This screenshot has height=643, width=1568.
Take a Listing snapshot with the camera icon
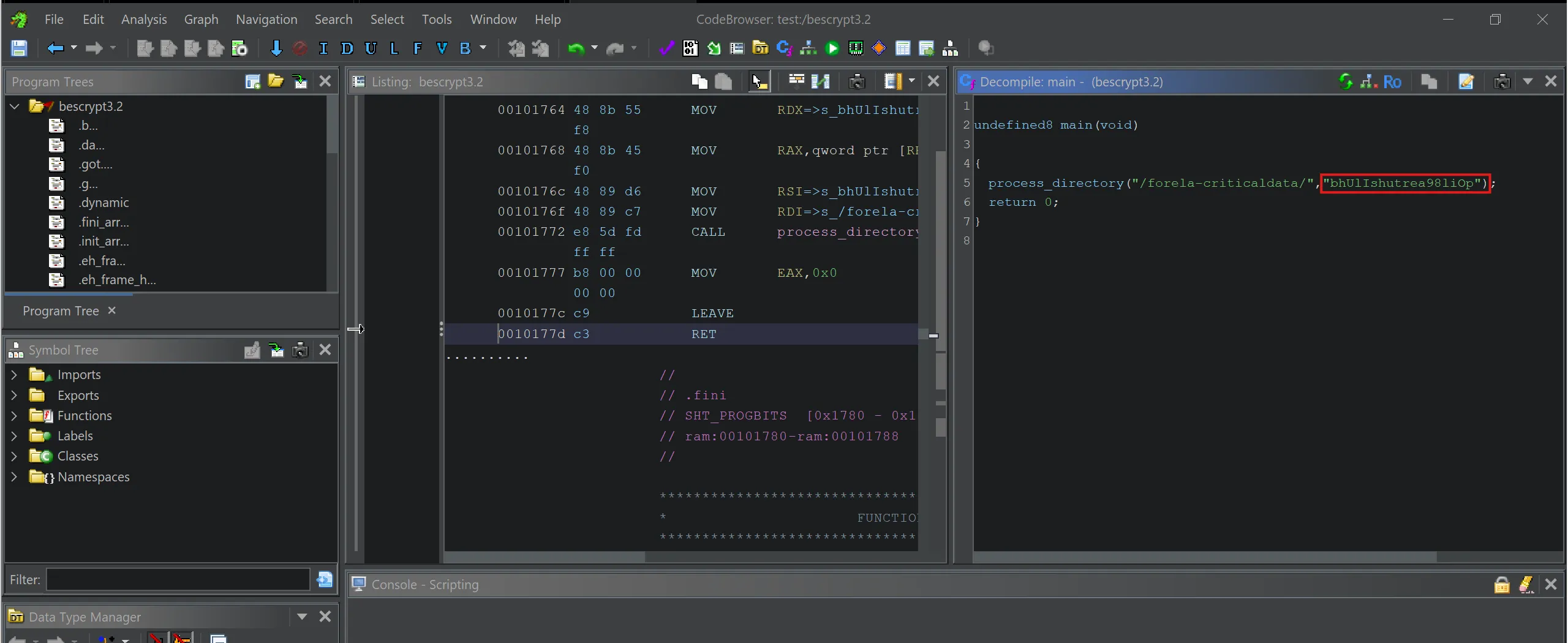point(857,81)
